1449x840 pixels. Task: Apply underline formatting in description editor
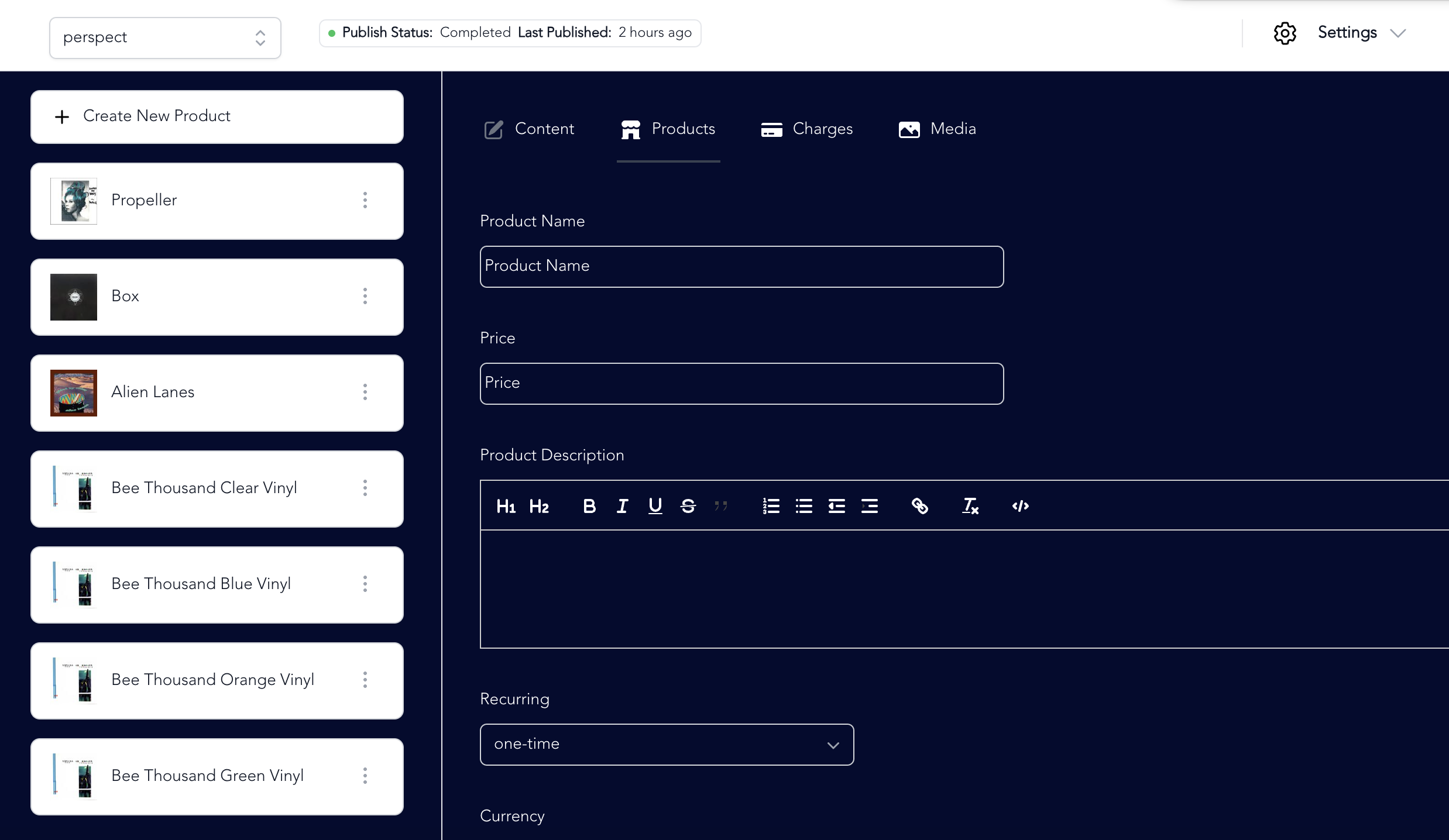tap(655, 506)
